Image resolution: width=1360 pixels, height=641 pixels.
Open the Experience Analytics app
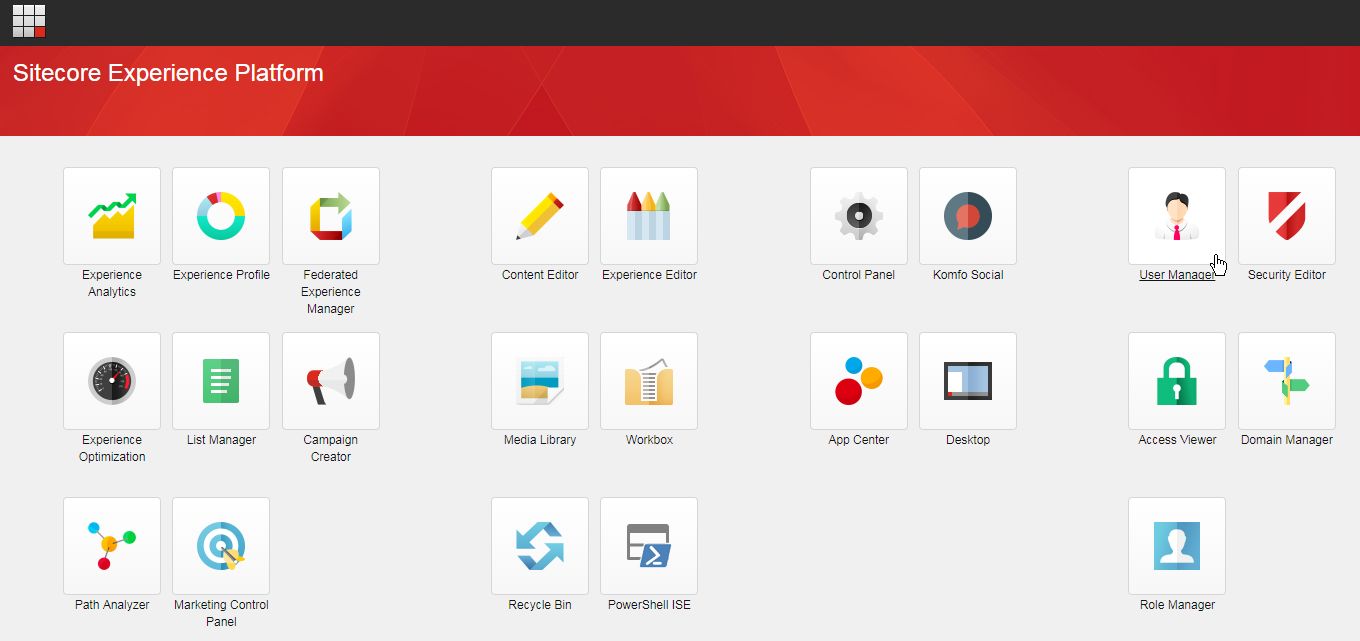point(112,216)
